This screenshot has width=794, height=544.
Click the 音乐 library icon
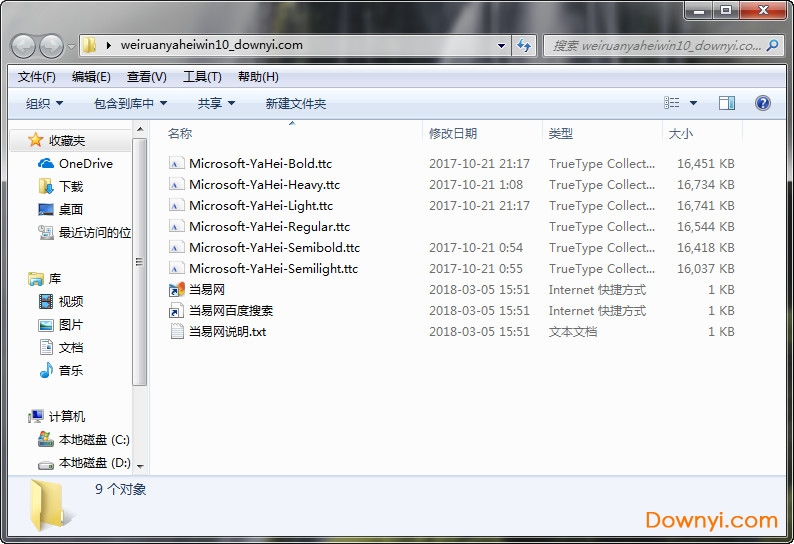click(46, 370)
